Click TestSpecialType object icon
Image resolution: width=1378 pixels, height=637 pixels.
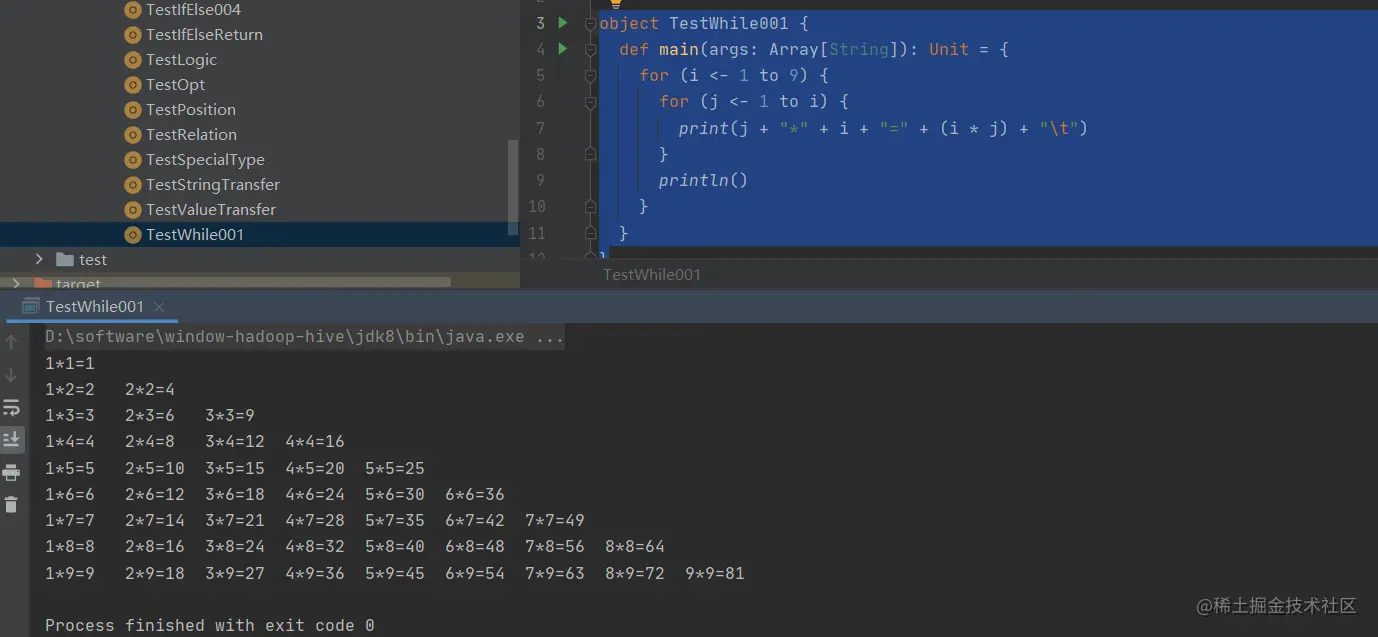[x=133, y=160]
